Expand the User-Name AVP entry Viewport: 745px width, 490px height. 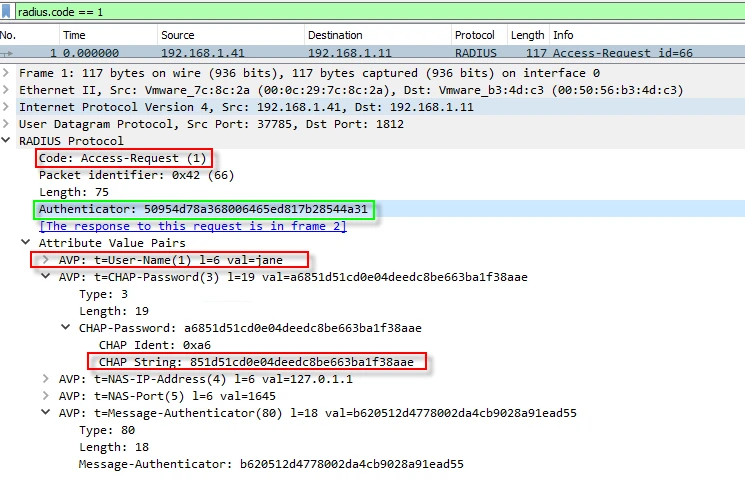(46, 260)
